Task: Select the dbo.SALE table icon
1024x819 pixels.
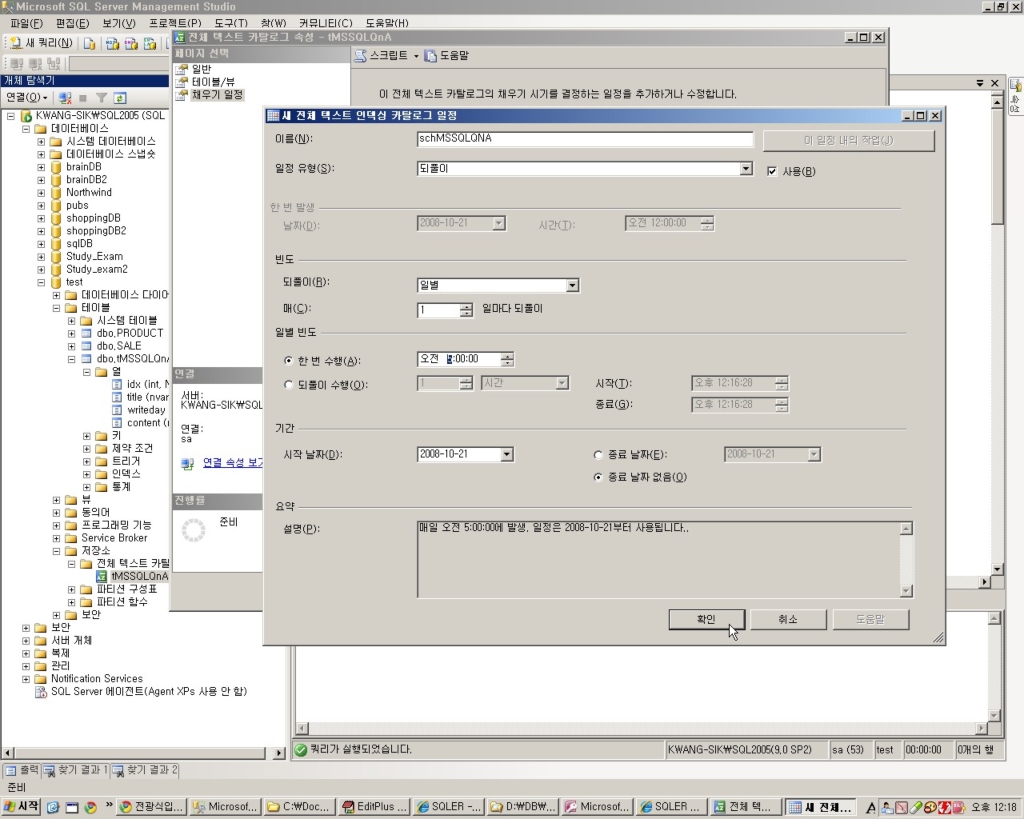Action: (87, 346)
